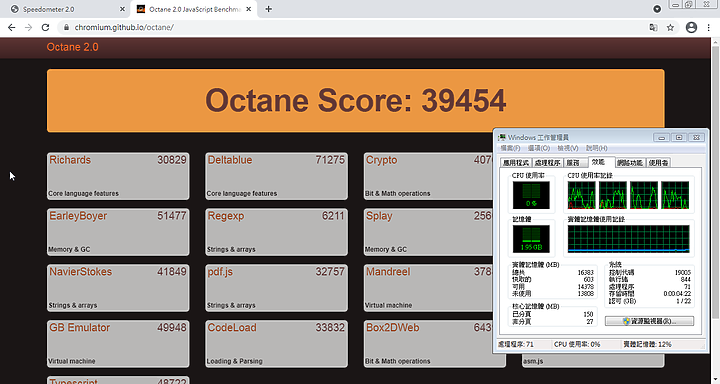Close the Octane 2.0 JavaScript Benchmark tab

(248, 9)
